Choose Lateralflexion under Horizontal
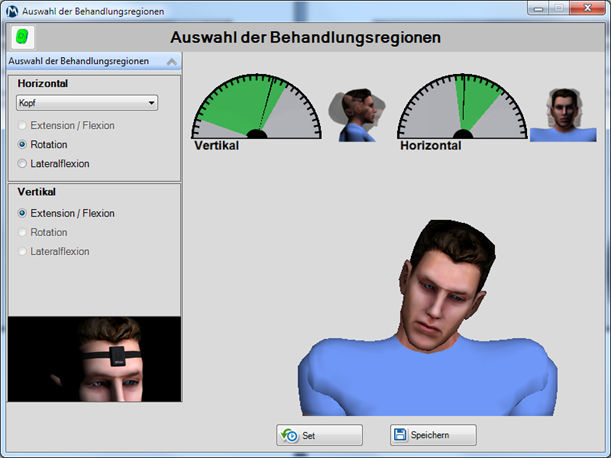This screenshot has width=611, height=458. click(x=23, y=163)
